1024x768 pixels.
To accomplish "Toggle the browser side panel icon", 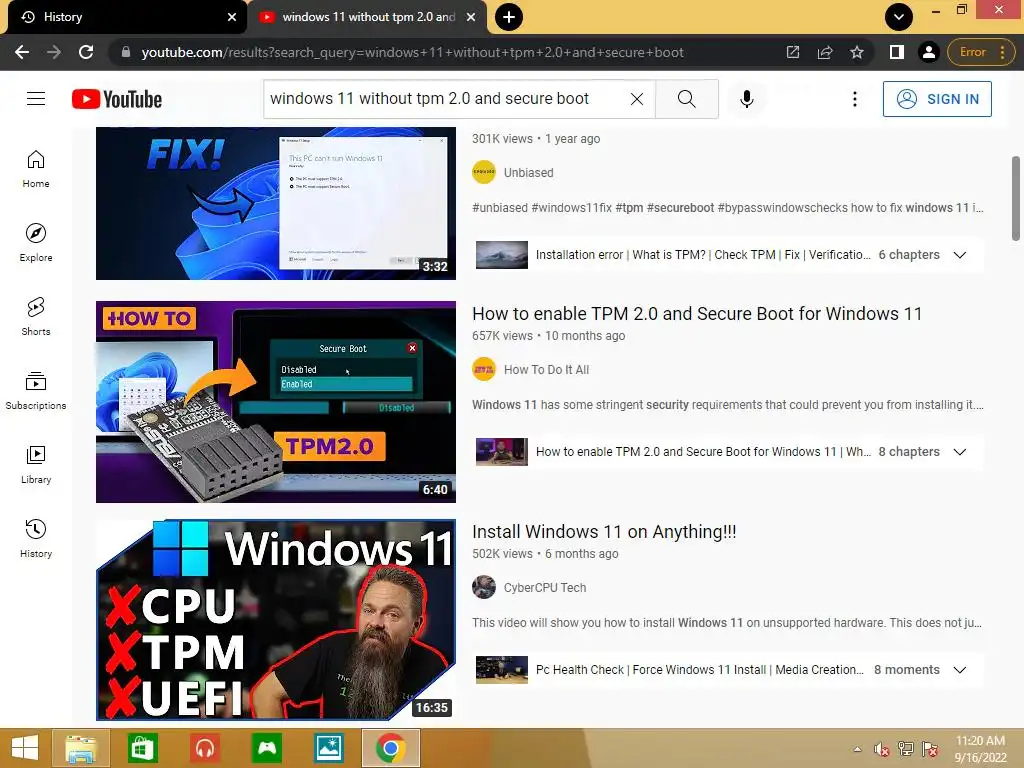I will tap(897, 52).
